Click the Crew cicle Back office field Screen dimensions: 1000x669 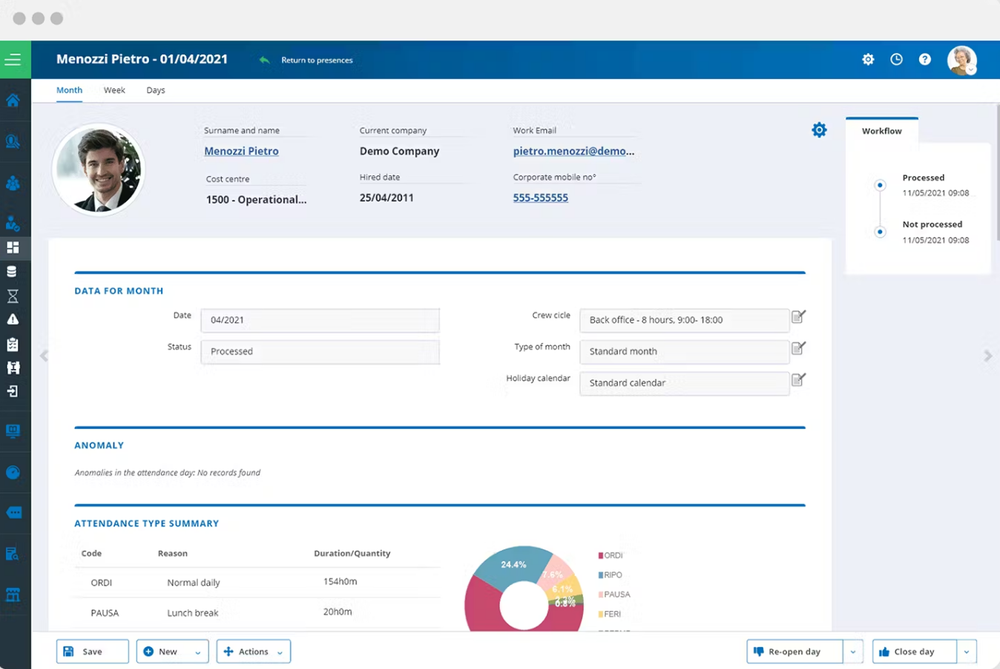coord(684,320)
